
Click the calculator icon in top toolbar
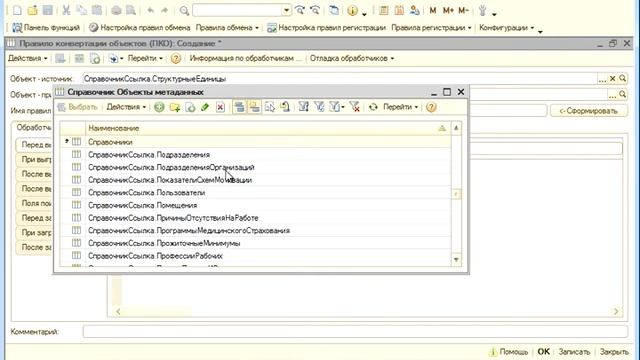coord(383,10)
